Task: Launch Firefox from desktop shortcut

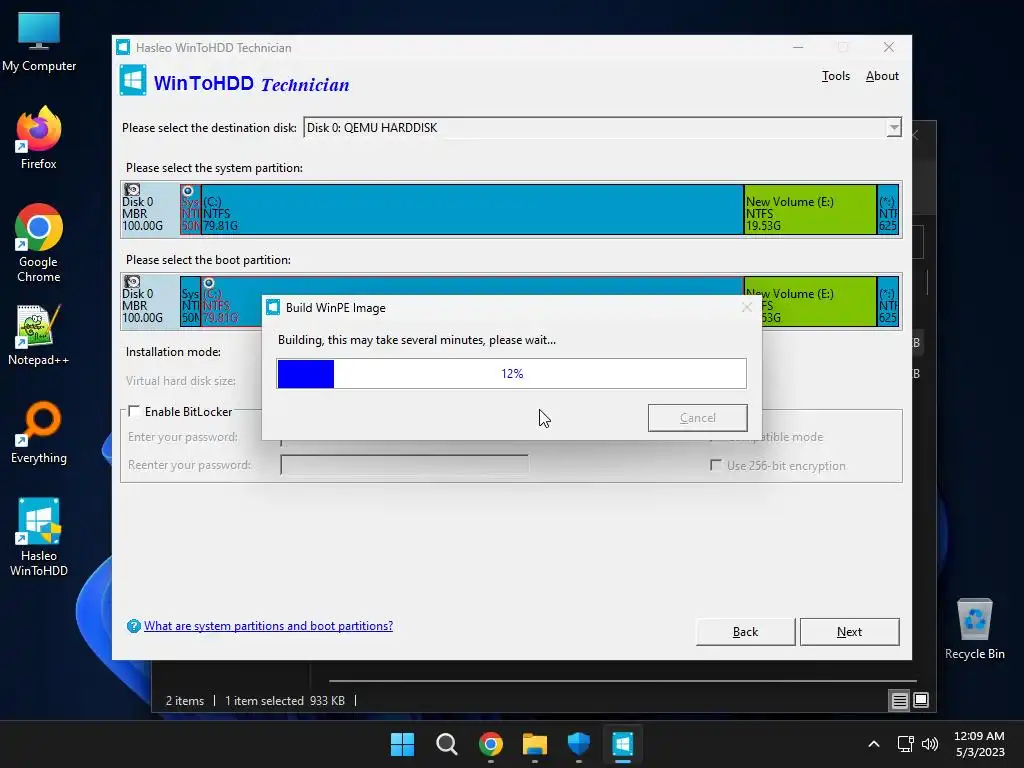Action: [39, 138]
